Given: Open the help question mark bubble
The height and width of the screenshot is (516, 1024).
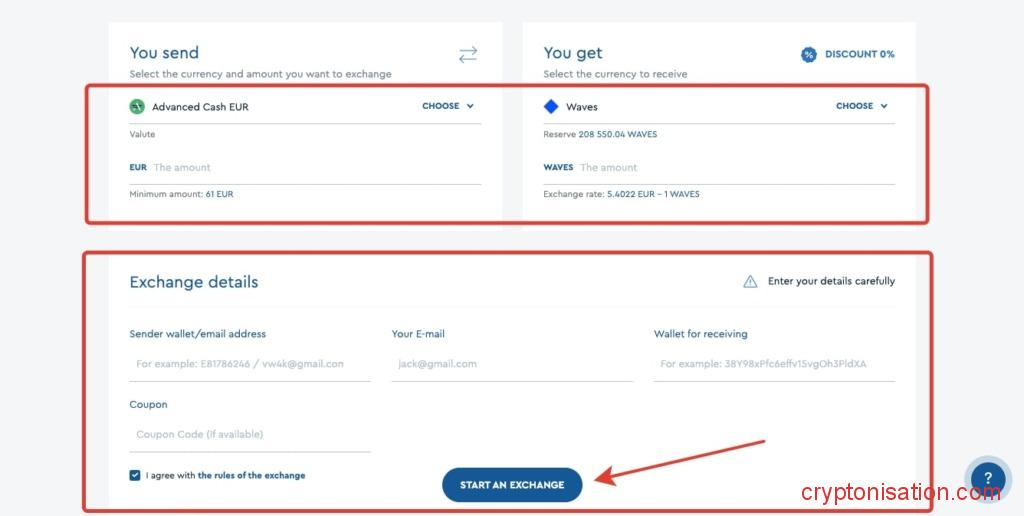Looking at the screenshot, I should click(987, 478).
